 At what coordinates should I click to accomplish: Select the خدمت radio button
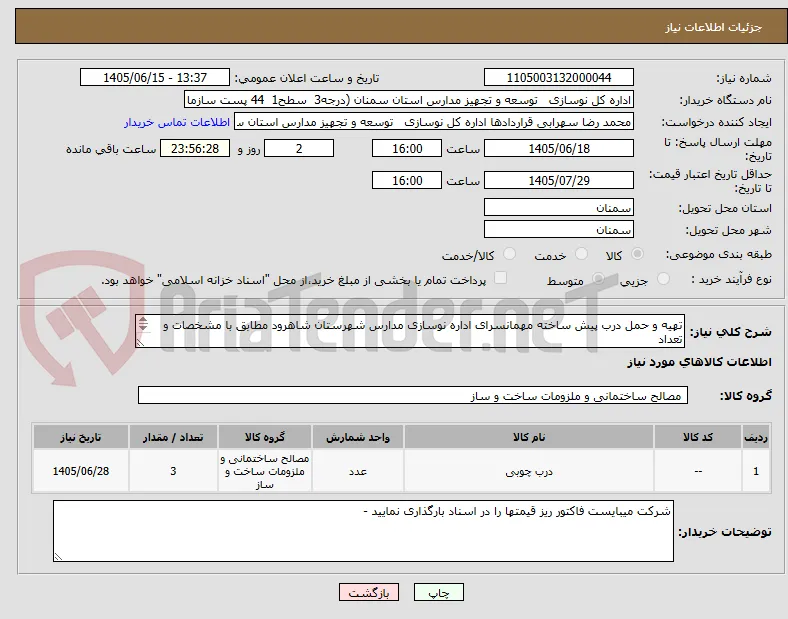581,254
